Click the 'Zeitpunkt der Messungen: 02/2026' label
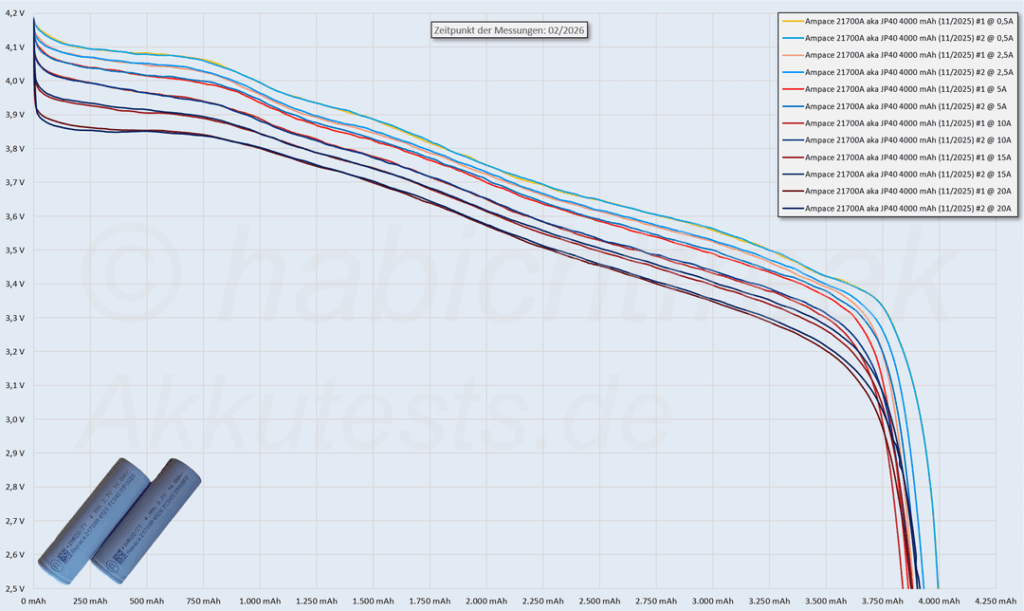Viewport: 1024px width, 611px height. coord(508,30)
